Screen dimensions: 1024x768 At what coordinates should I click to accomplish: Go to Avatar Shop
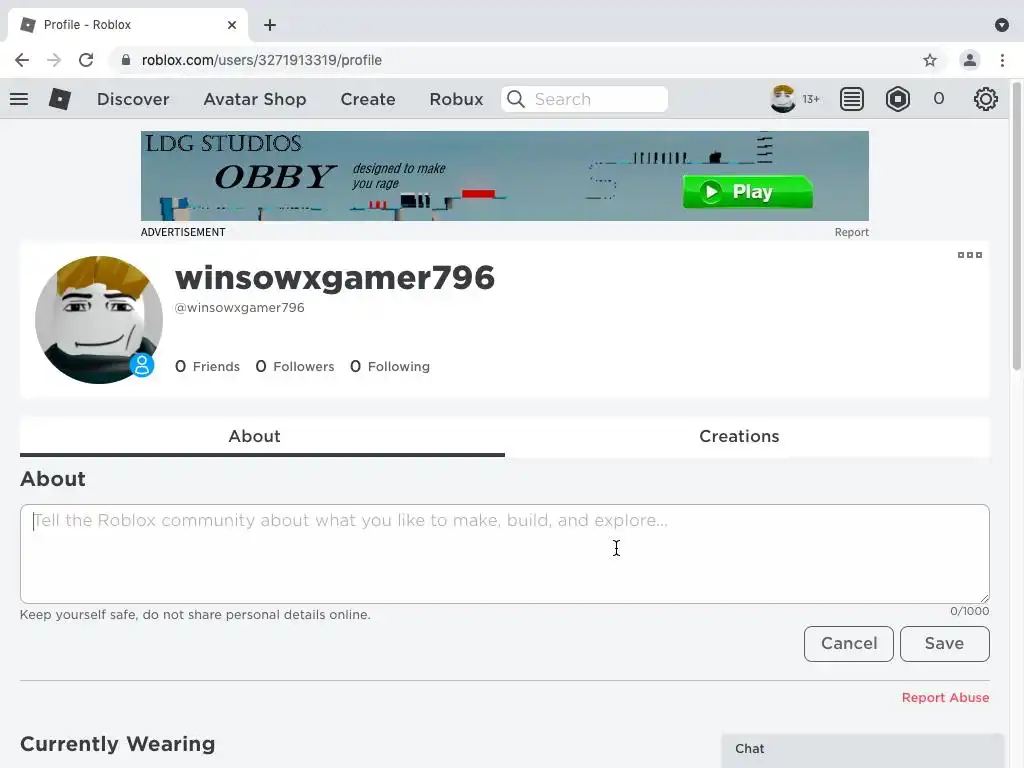pos(255,99)
